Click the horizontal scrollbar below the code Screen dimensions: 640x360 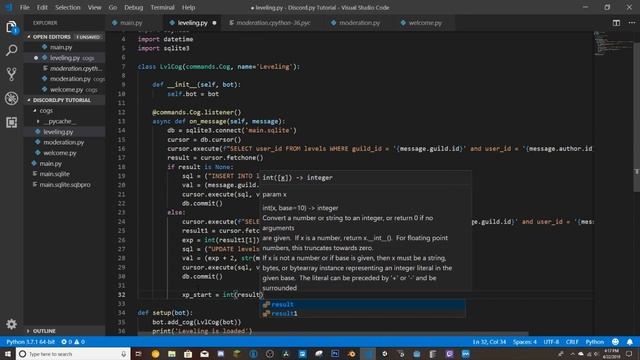pos(333,333)
